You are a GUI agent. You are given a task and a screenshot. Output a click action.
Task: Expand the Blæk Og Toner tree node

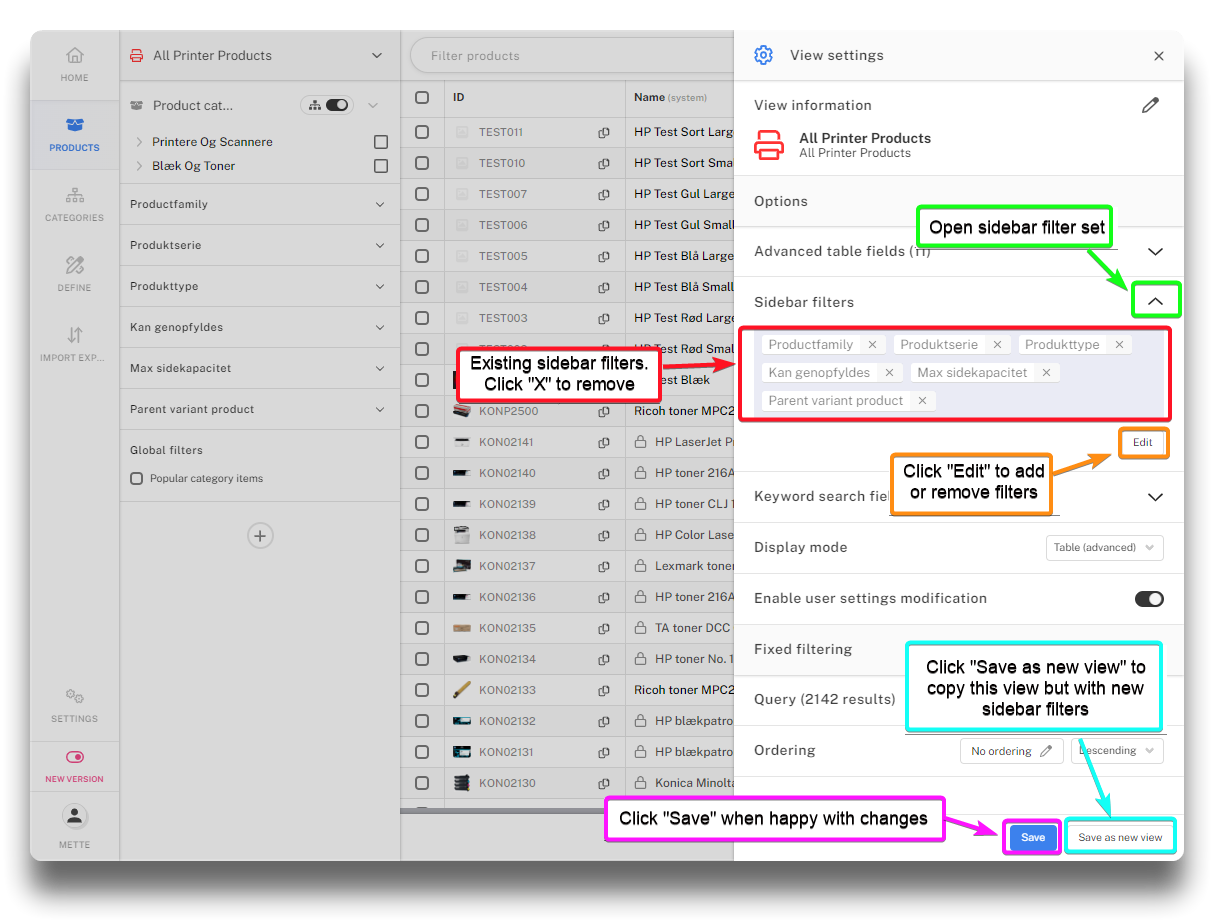[x=139, y=166]
